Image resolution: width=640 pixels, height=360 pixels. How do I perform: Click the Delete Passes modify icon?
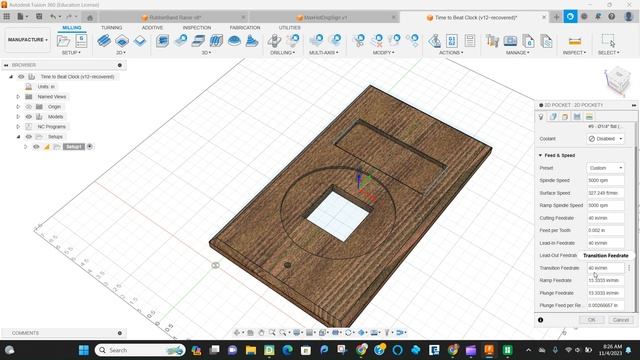coord(377,41)
